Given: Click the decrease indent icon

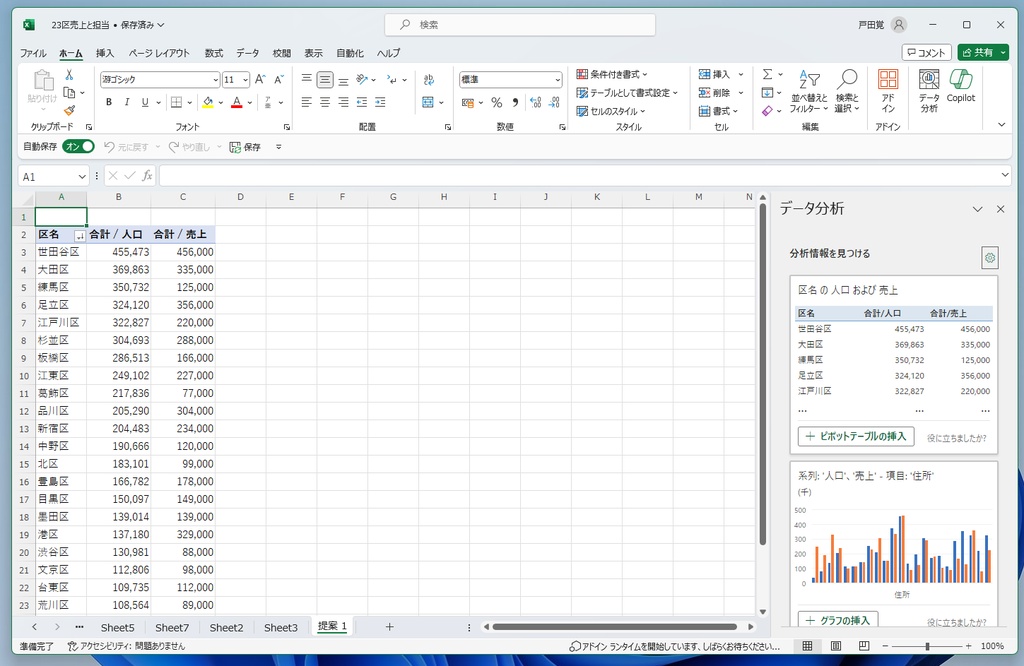Looking at the screenshot, I should 361,103.
